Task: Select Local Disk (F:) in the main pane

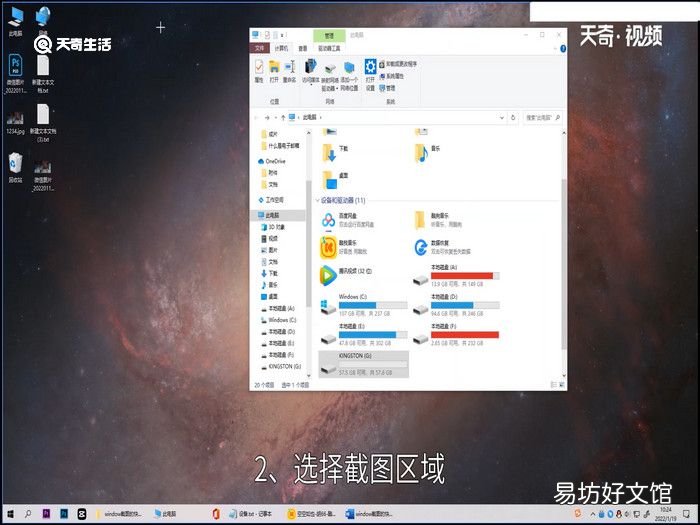Action: point(456,335)
